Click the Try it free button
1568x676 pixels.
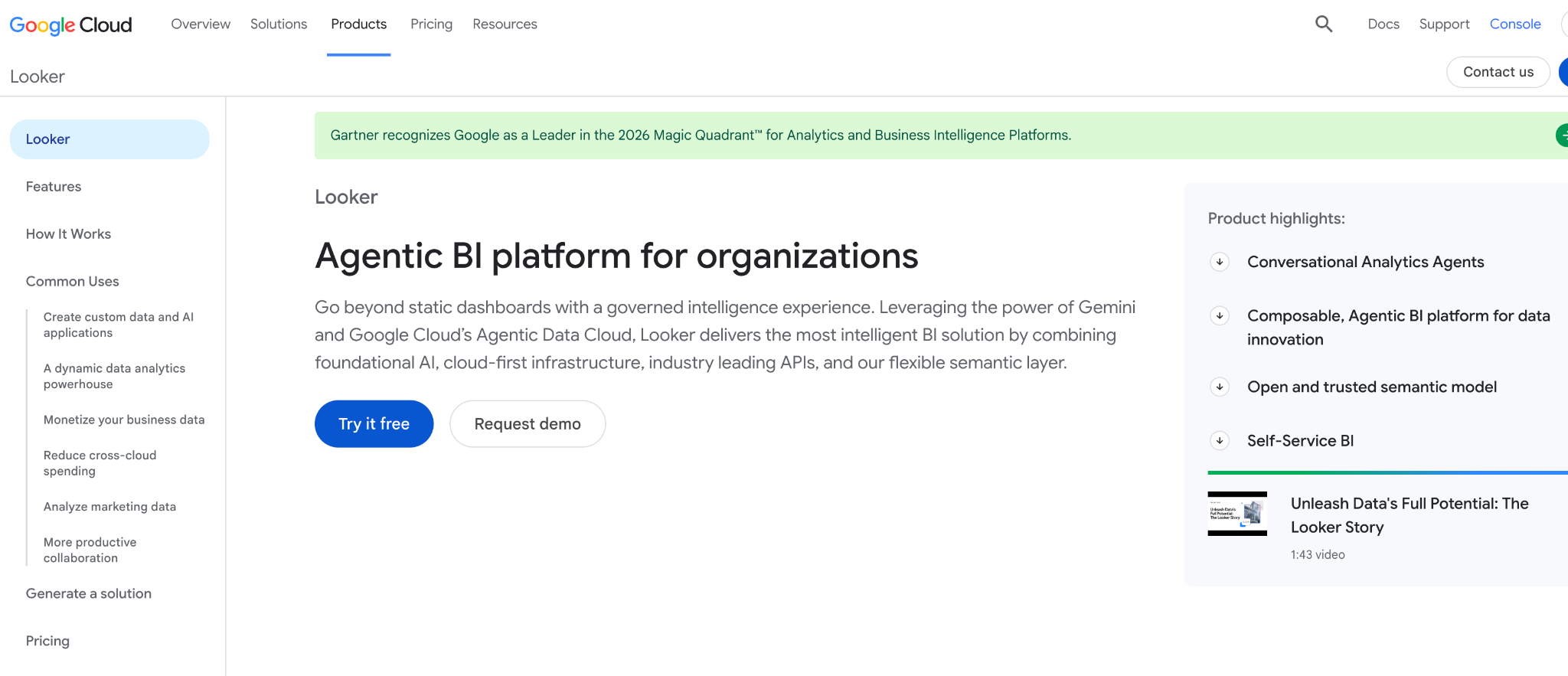pyautogui.click(x=374, y=424)
